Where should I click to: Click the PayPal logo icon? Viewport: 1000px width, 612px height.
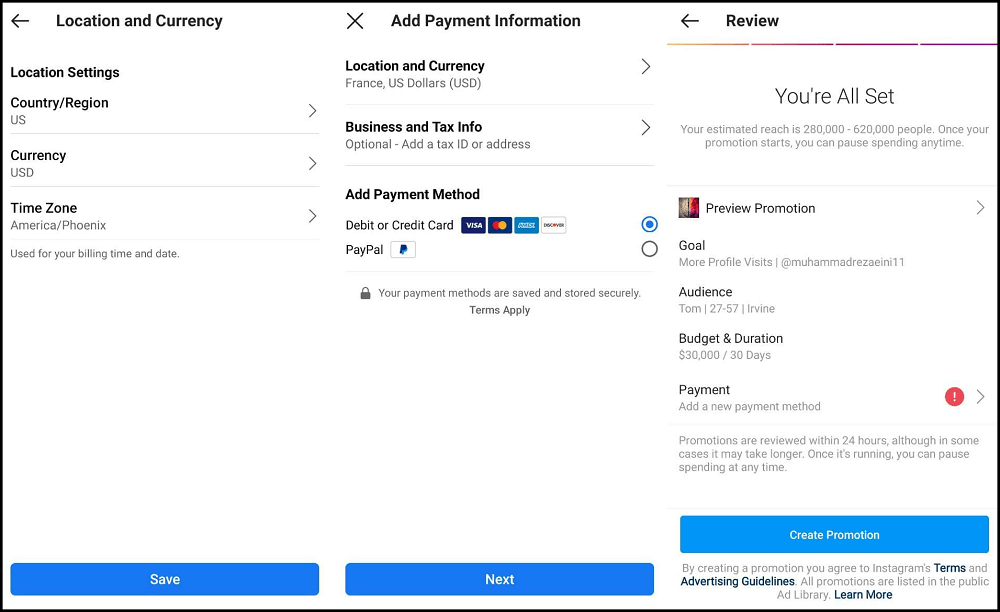403,250
